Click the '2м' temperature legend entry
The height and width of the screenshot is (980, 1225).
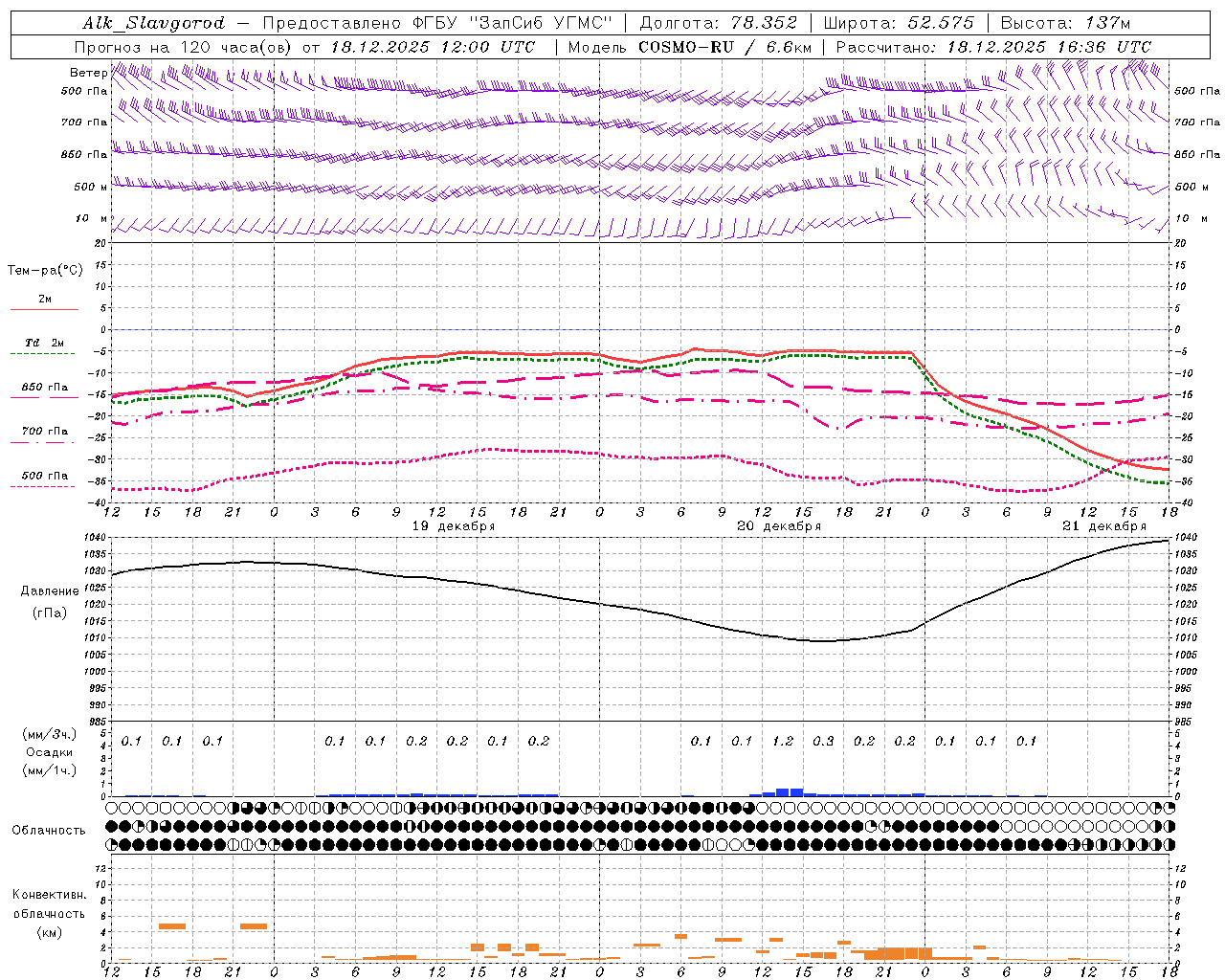(x=45, y=300)
